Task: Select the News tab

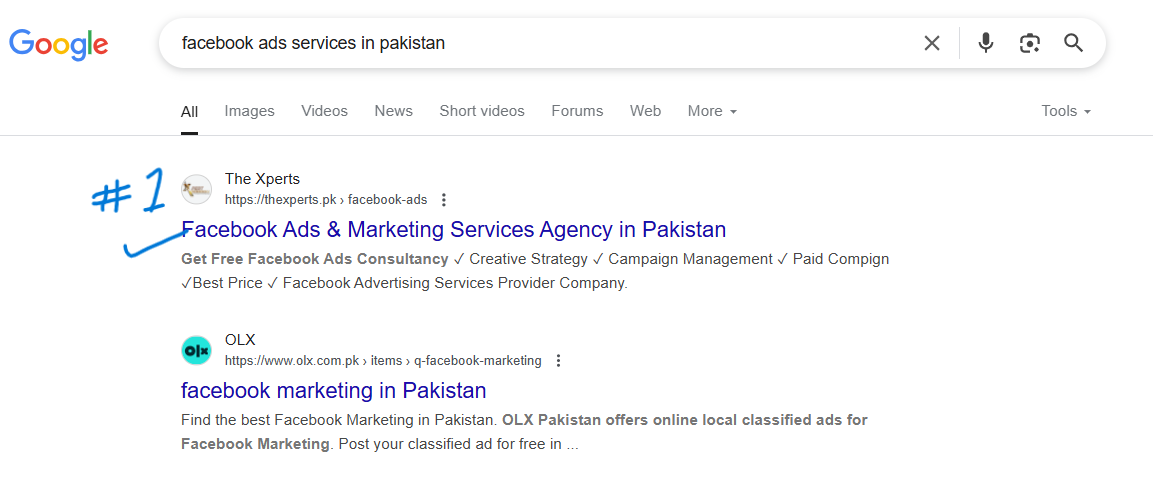Action: tap(393, 111)
